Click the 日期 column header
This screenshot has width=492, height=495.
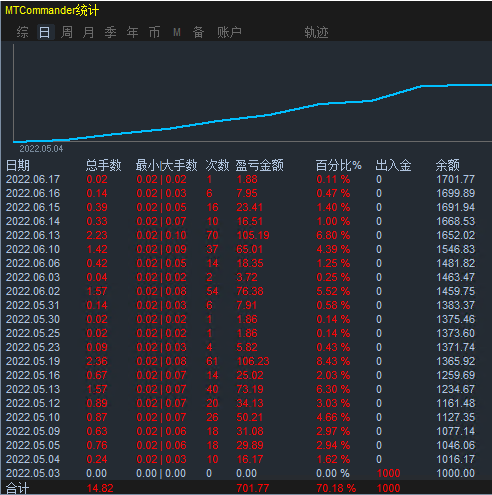[18, 165]
